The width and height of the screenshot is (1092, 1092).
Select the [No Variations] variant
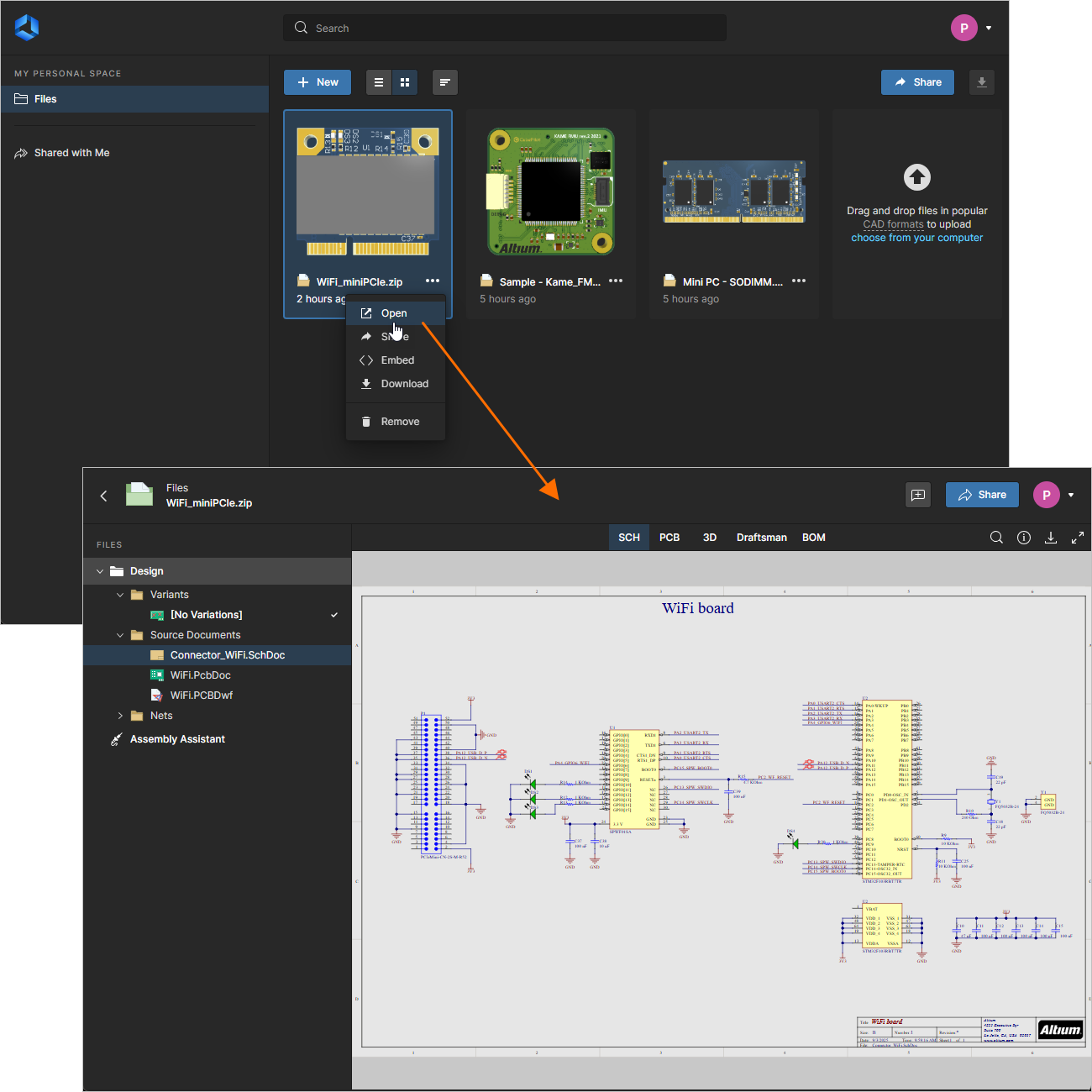click(x=217, y=615)
